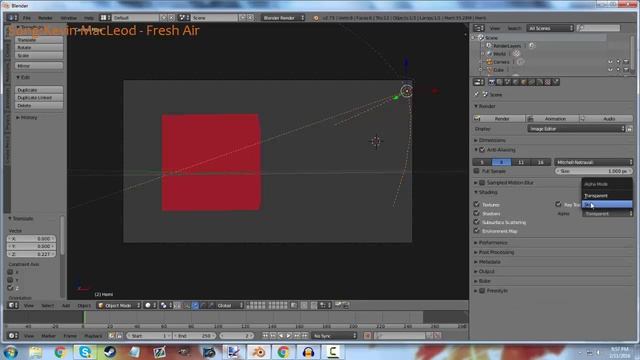Click the Animation render button
Screen dimensions: 640x360
(552, 118)
